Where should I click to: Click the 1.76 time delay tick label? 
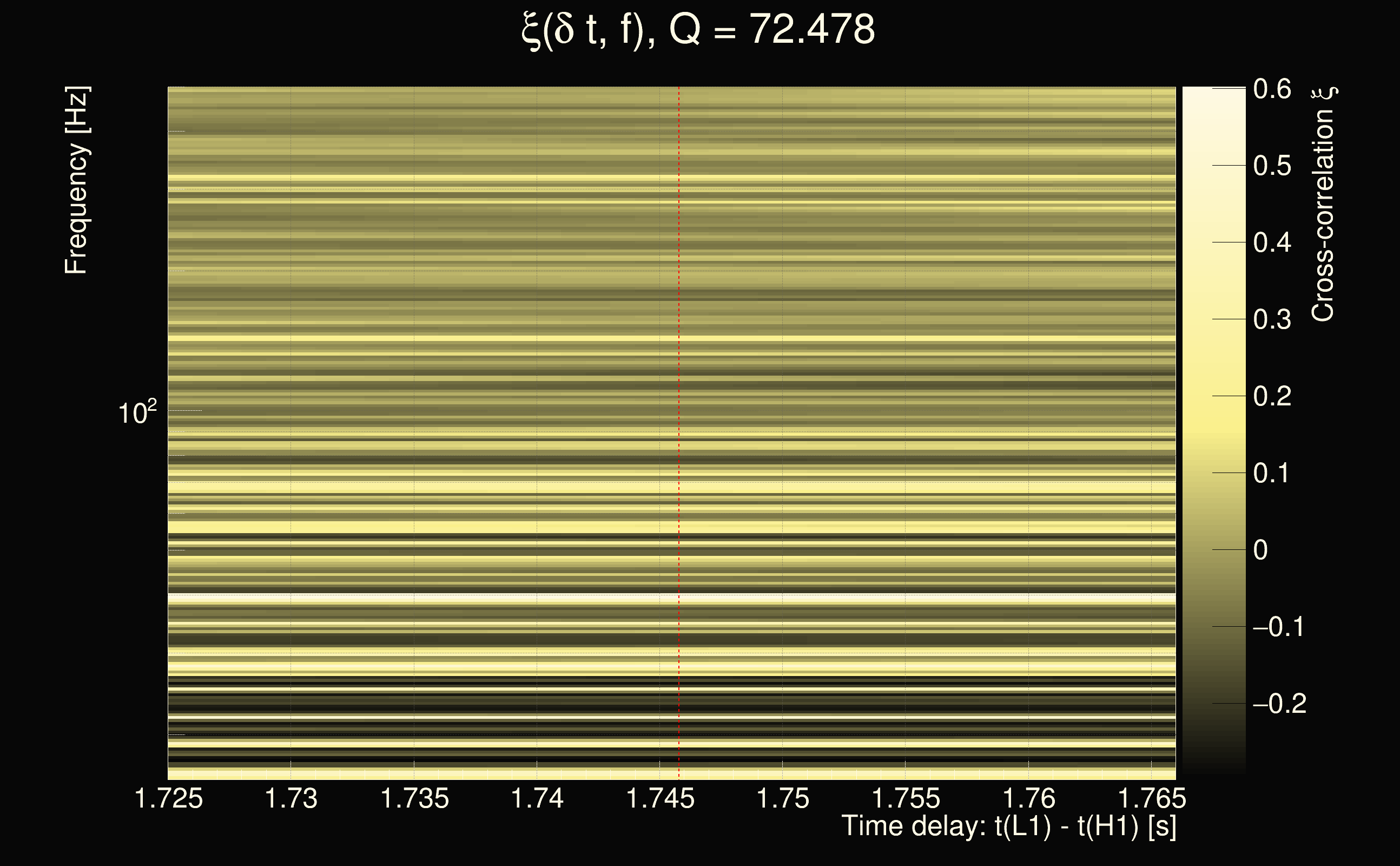[x=1028, y=798]
